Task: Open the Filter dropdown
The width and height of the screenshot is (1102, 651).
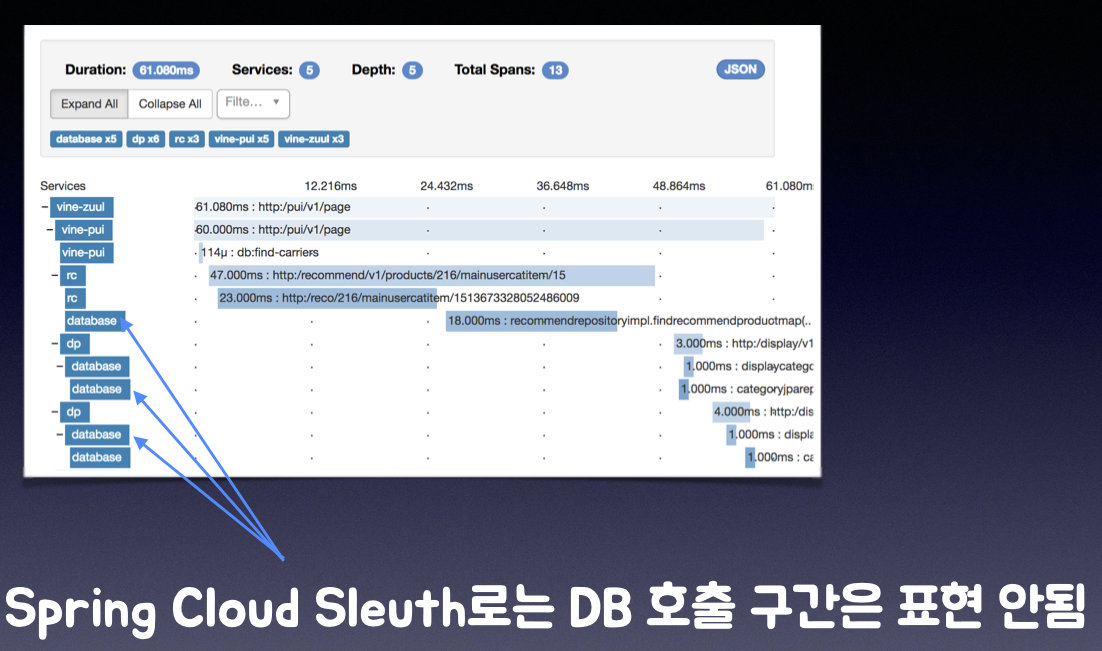Action: [253, 103]
